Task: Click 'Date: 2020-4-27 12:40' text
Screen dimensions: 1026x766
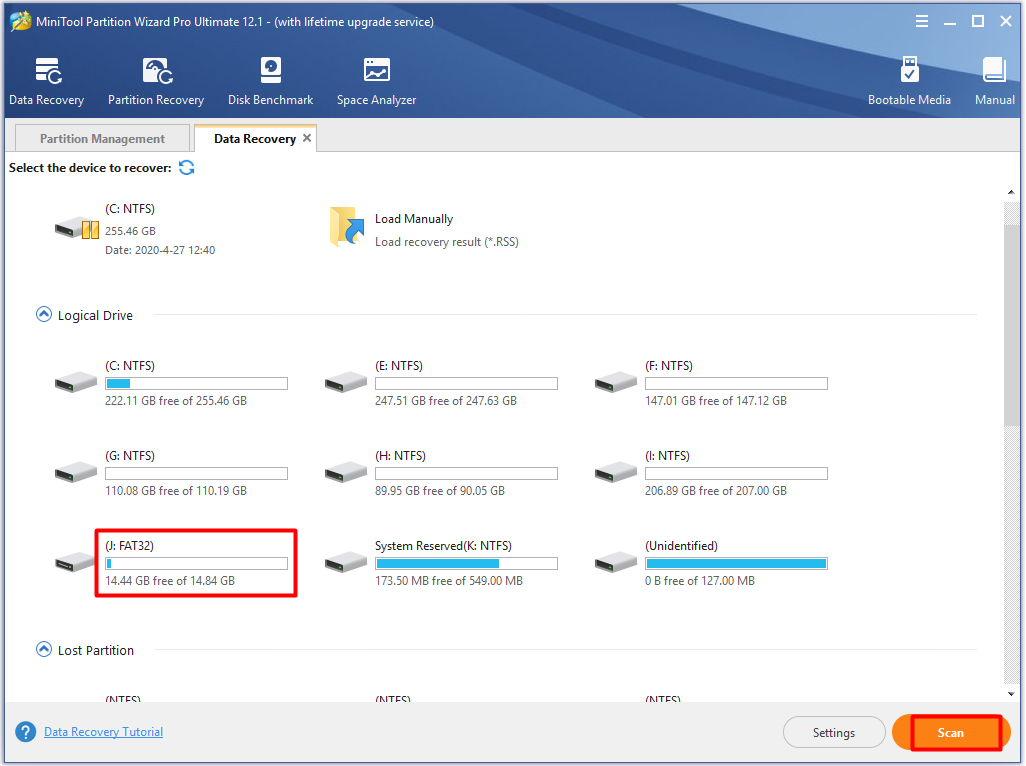Action: point(160,251)
